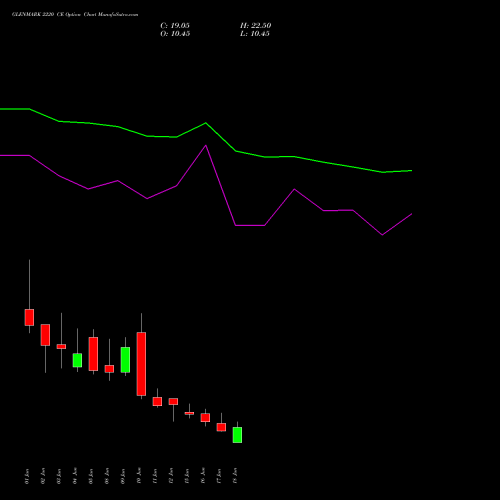This screenshot has height=500, width=500.
Task: Click the green candle for 04 Jan
Action: click(77, 360)
